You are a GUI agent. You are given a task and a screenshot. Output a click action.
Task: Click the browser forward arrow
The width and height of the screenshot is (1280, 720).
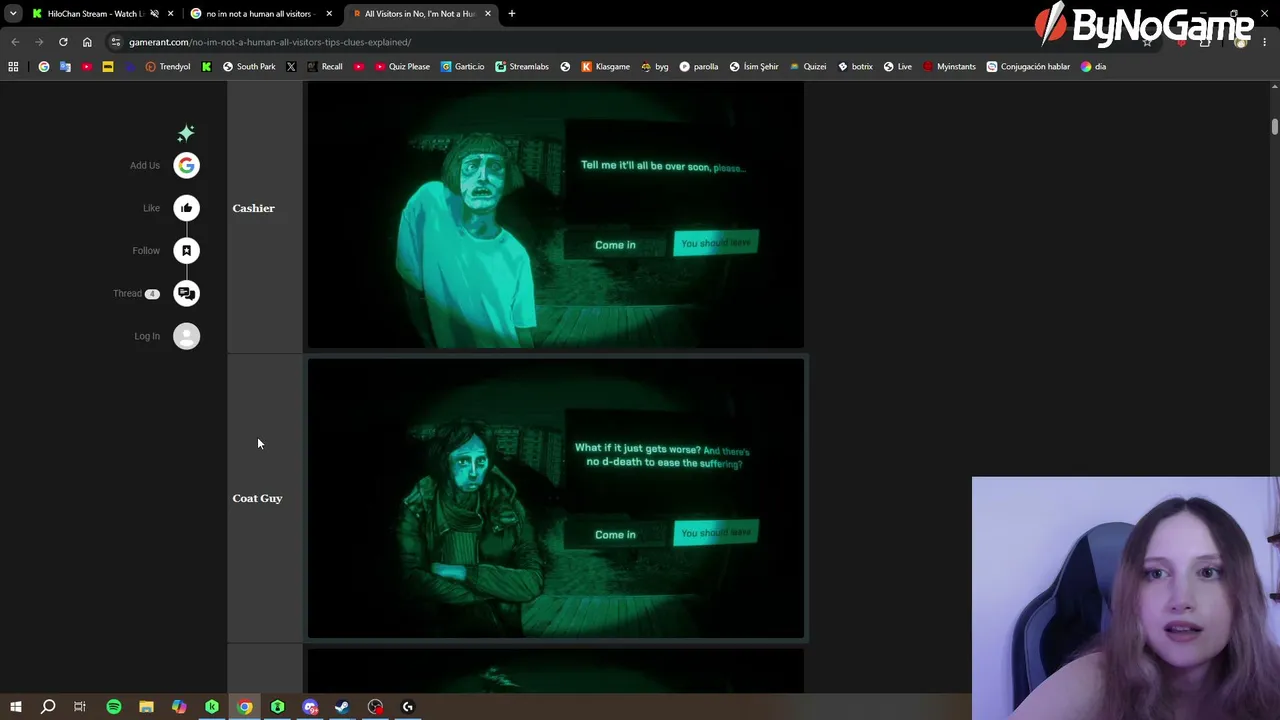tap(39, 42)
